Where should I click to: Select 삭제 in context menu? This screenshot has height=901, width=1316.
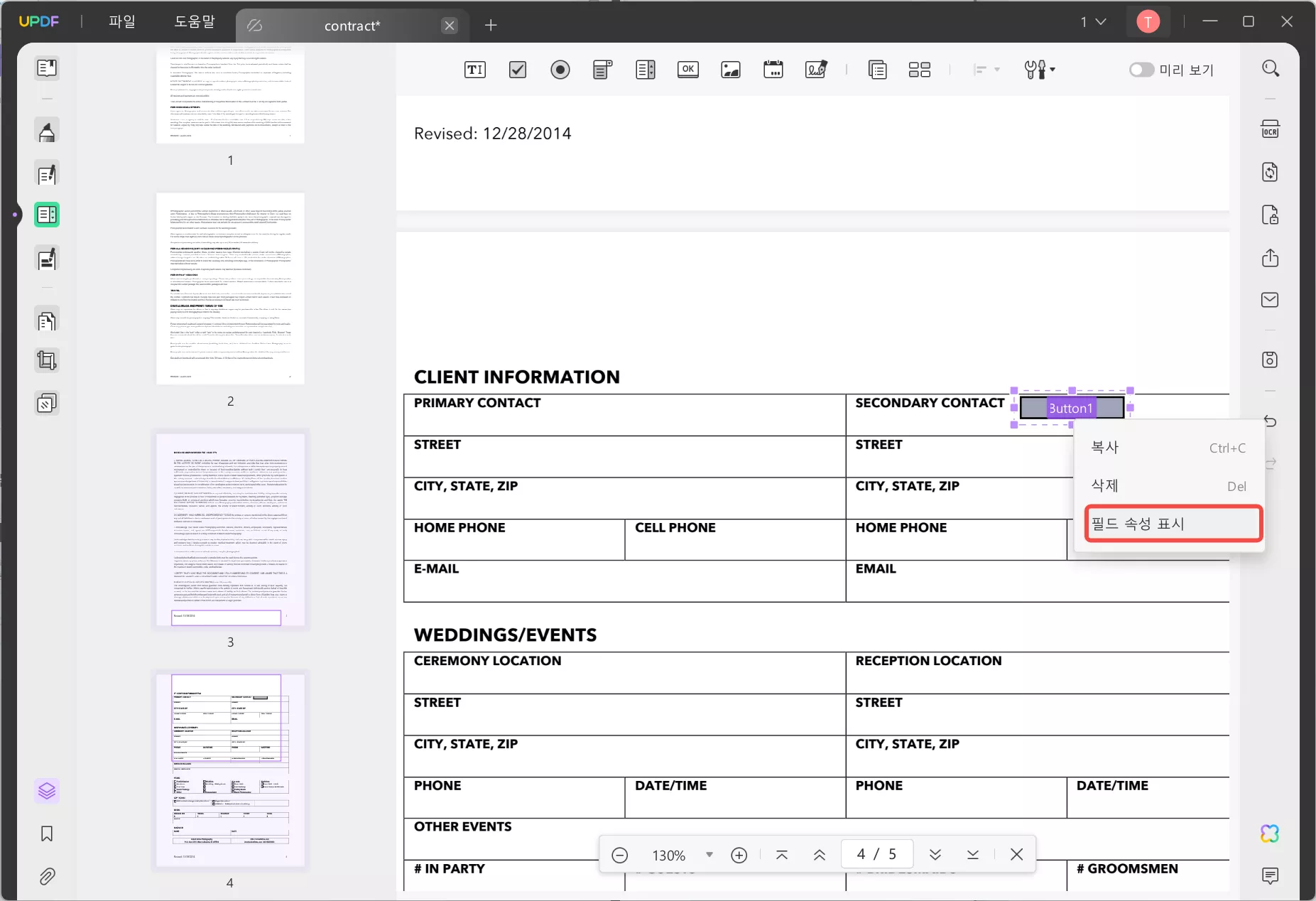pyautogui.click(x=1170, y=486)
